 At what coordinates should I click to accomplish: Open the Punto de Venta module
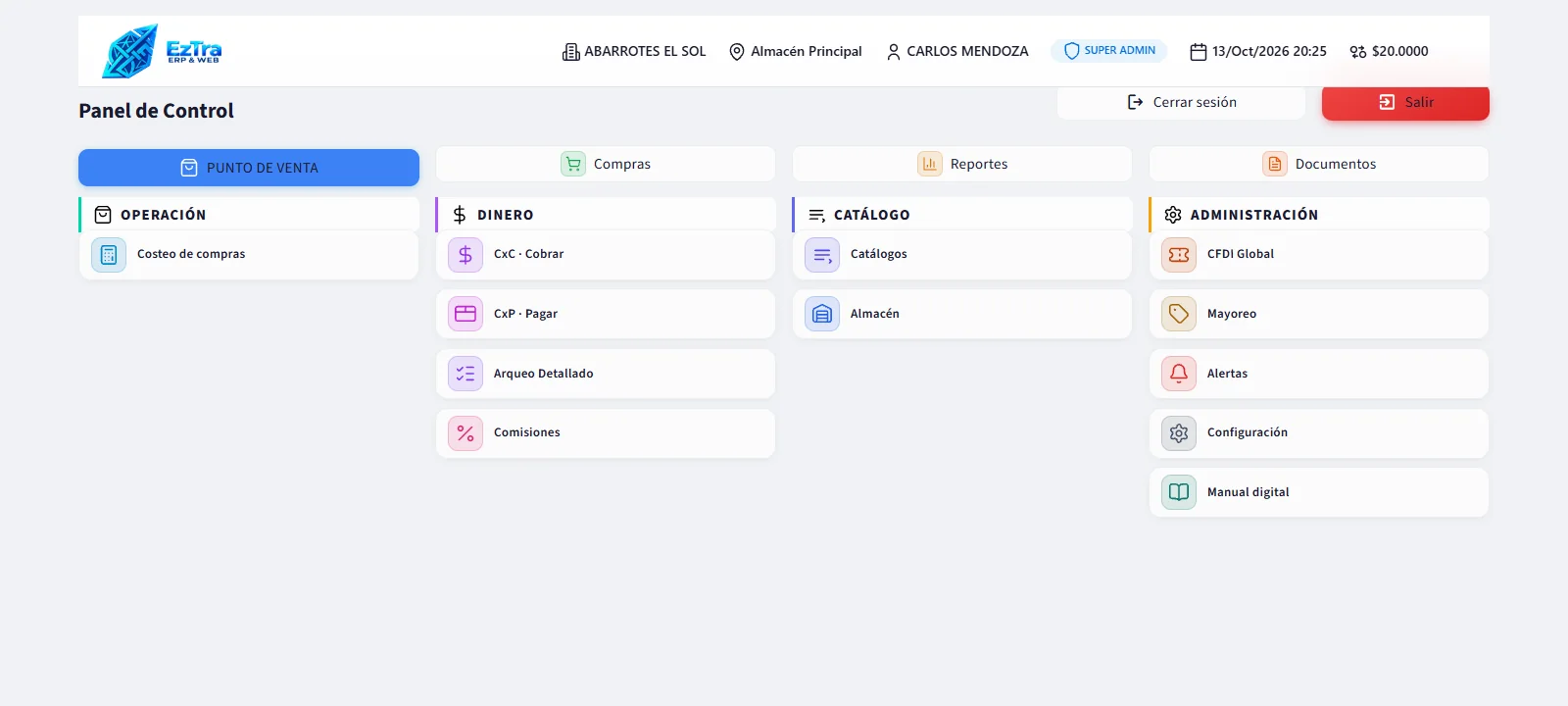tap(249, 168)
